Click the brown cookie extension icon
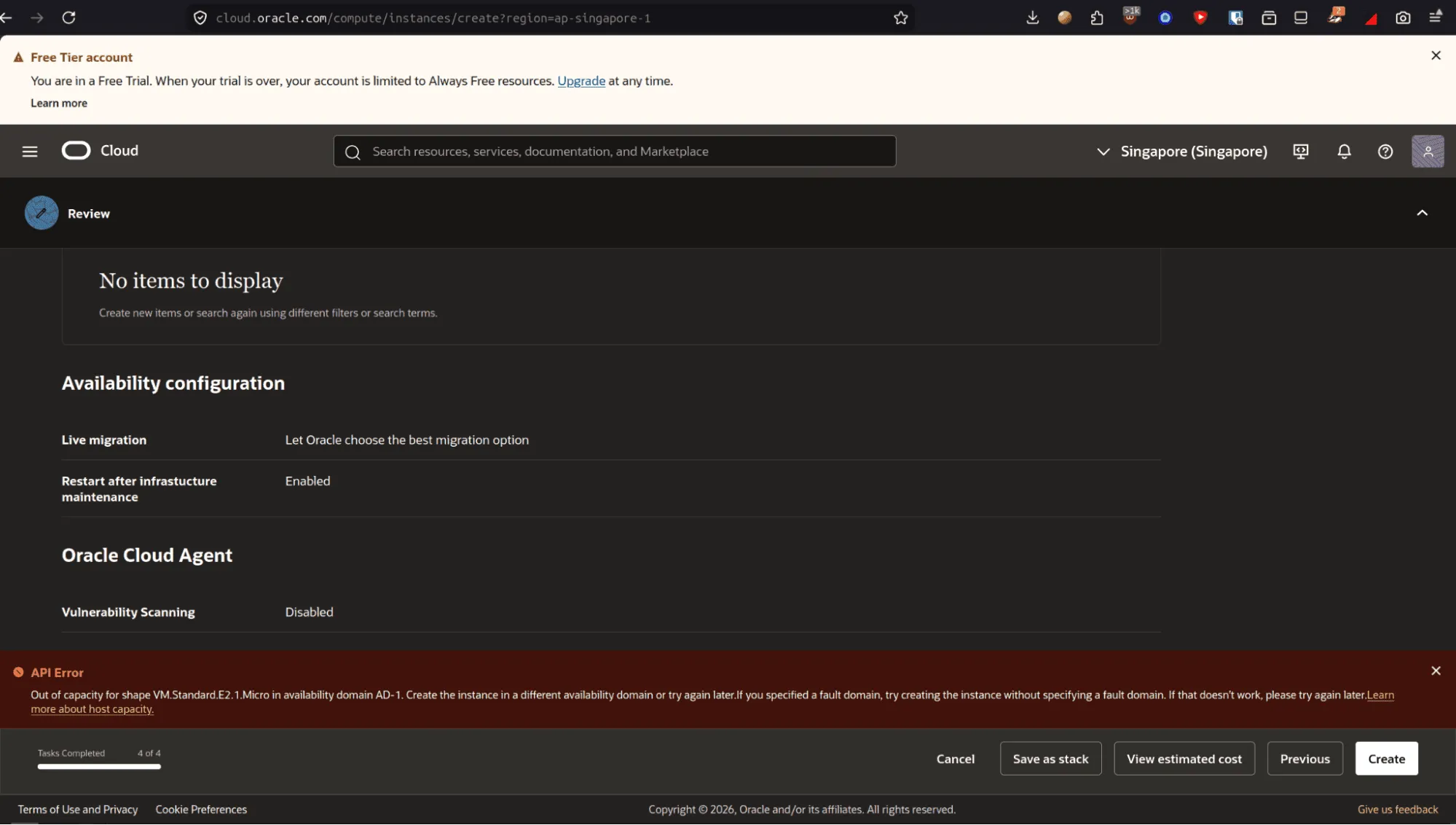This screenshot has width=1456, height=825. (x=1065, y=17)
